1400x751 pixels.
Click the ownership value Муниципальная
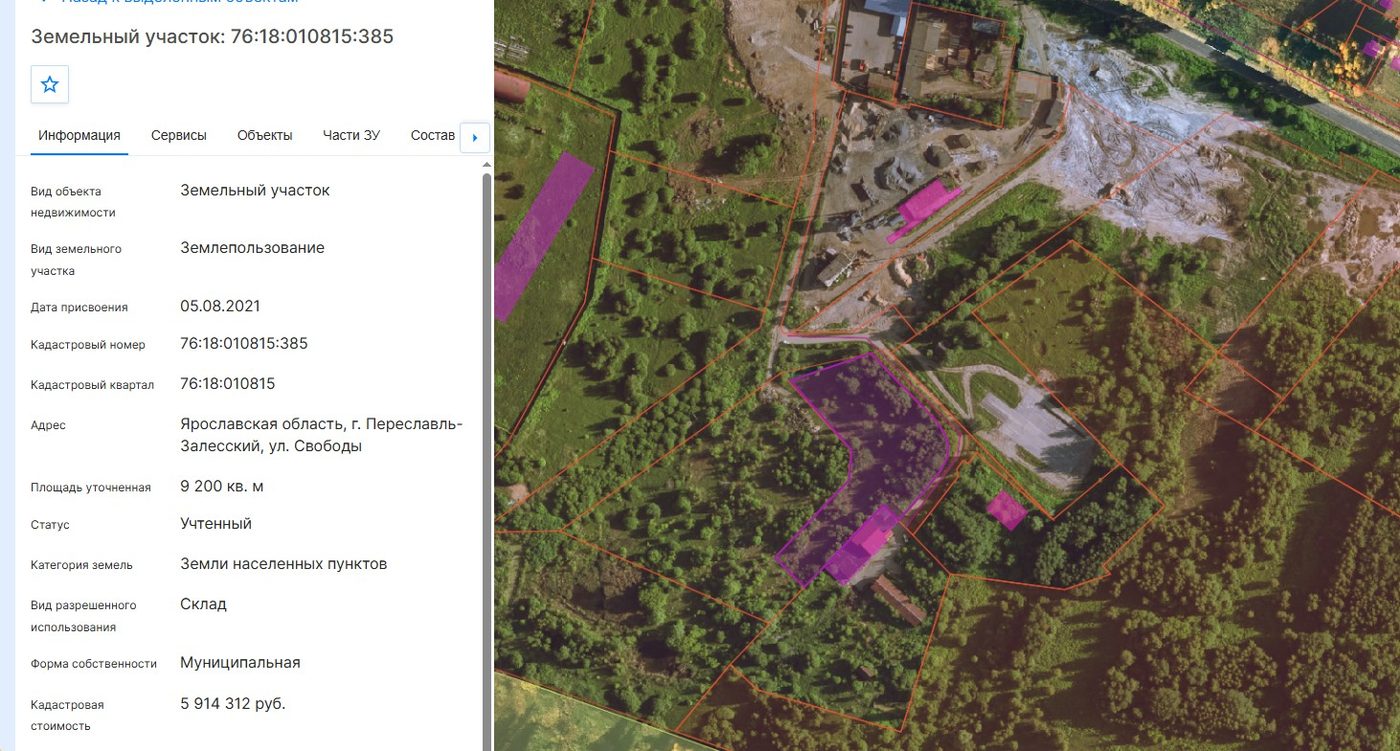(240, 663)
